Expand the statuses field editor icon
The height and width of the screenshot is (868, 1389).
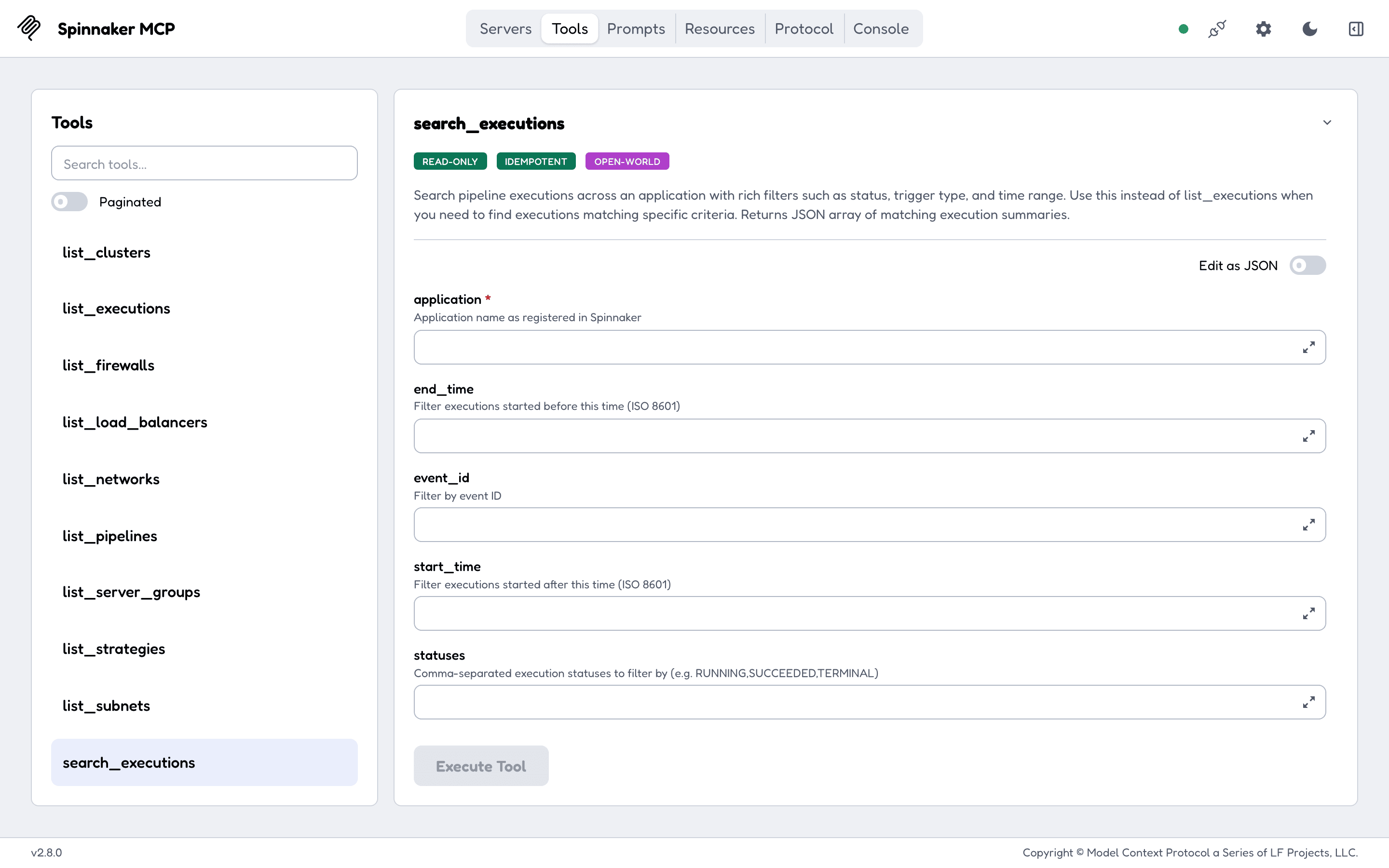[x=1308, y=702]
